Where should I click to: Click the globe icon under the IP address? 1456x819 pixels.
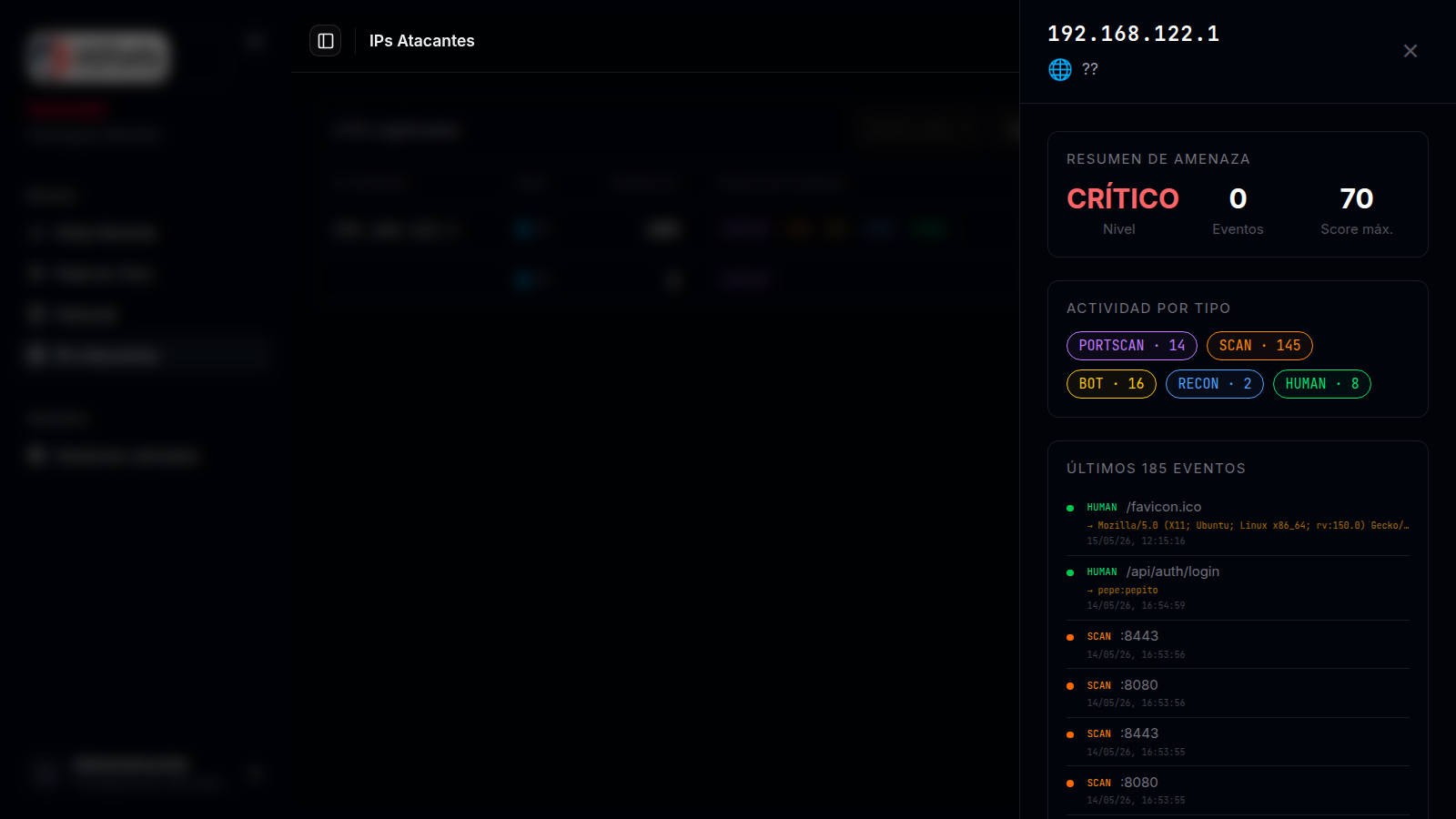(1060, 69)
